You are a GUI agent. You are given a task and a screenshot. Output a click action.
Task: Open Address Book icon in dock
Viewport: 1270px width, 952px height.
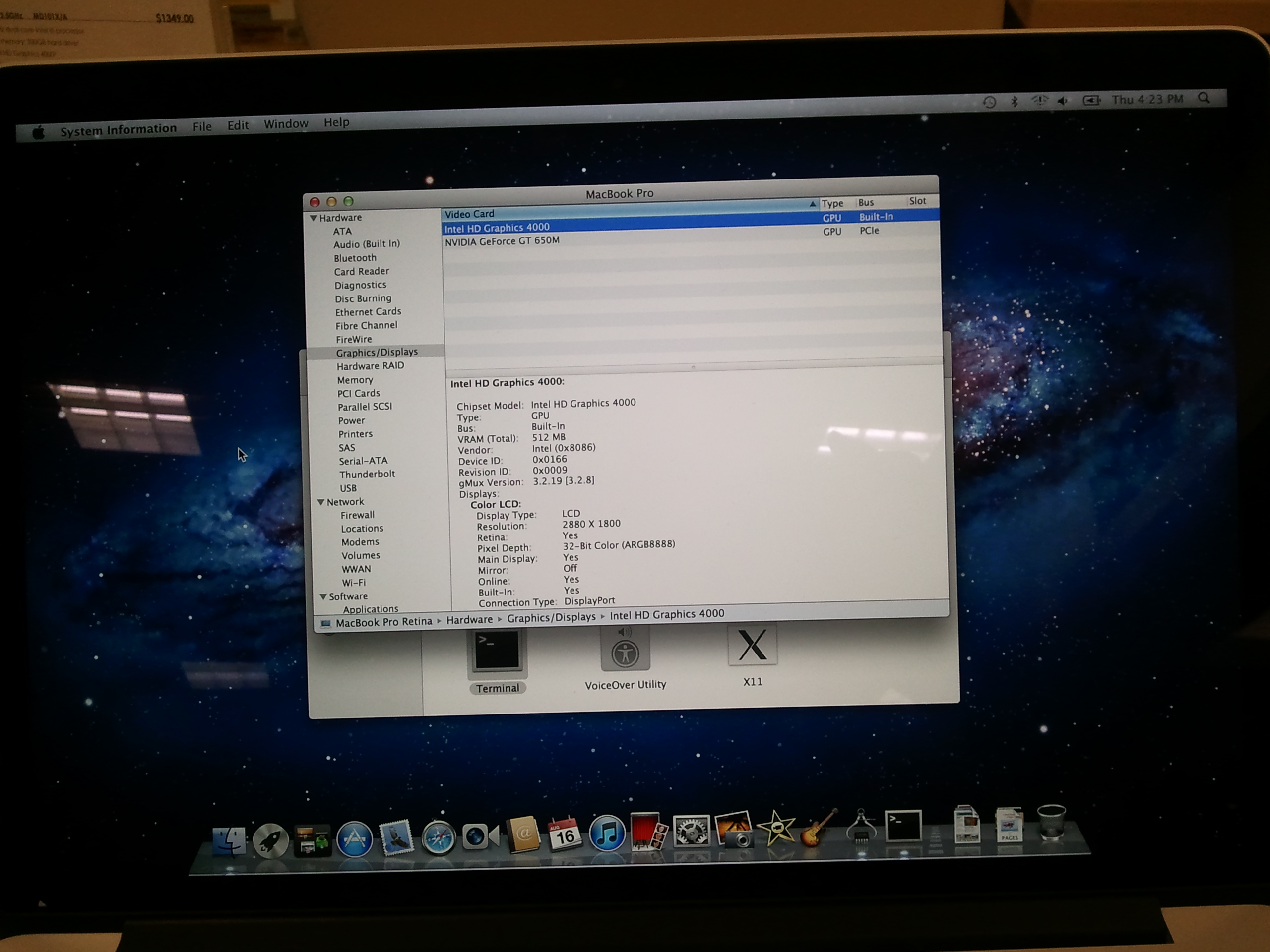point(522,834)
